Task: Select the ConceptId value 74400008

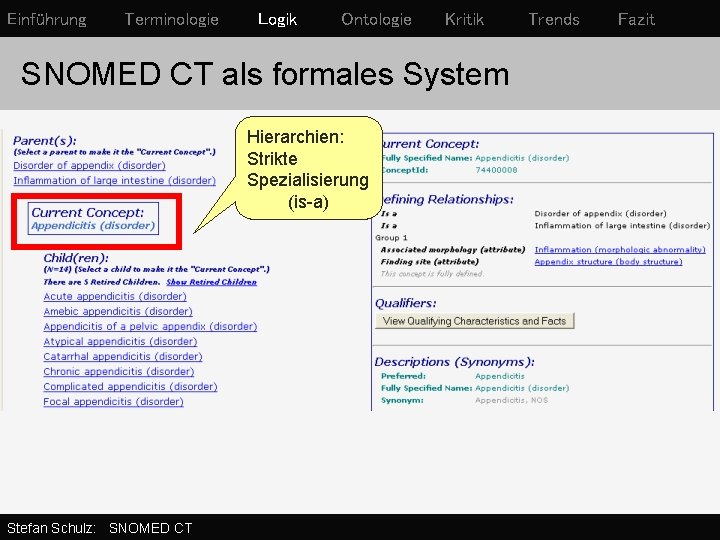Action: coord(496,170)
